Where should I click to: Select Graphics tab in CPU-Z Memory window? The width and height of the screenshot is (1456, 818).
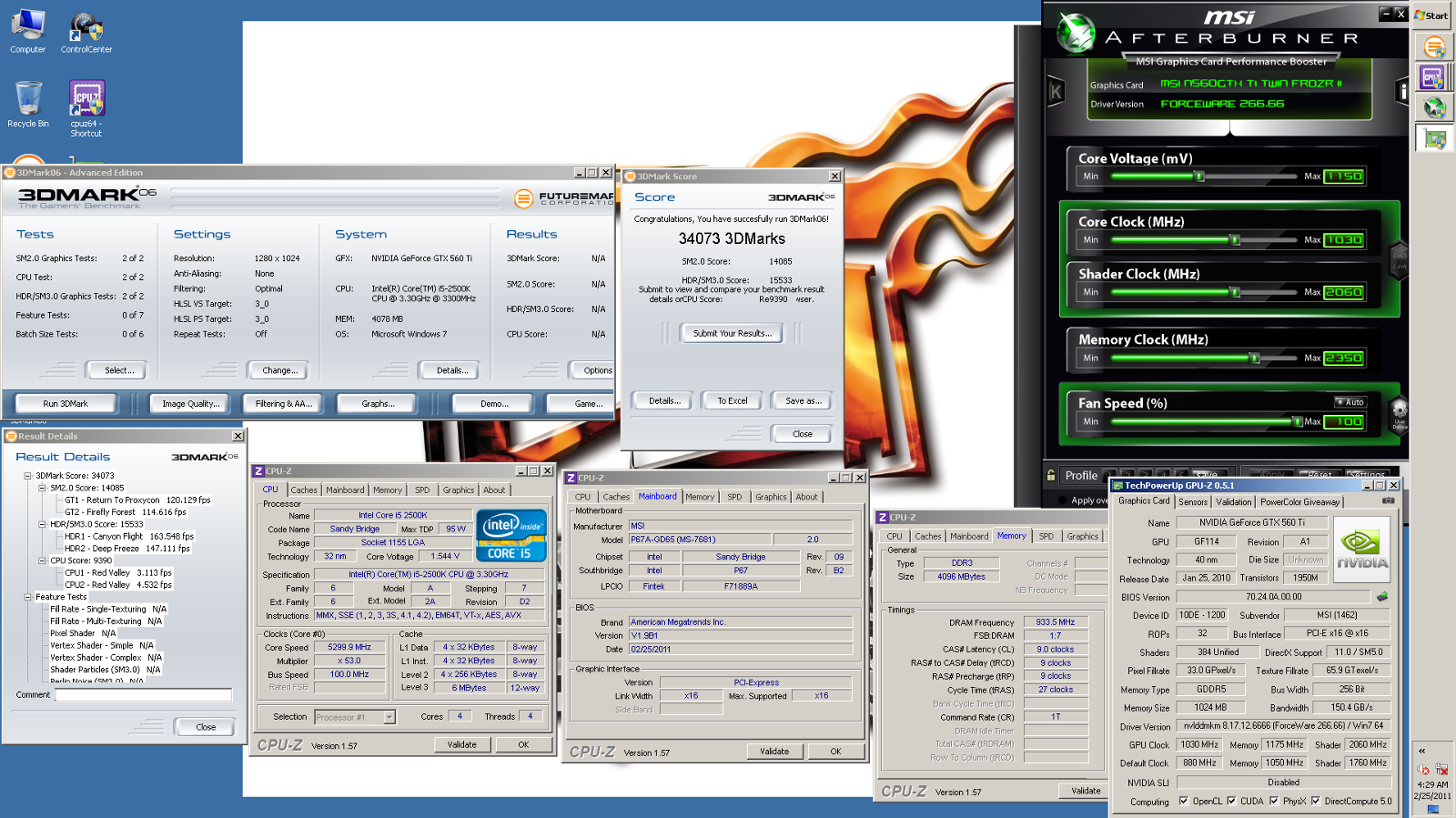coord(1082,536)
